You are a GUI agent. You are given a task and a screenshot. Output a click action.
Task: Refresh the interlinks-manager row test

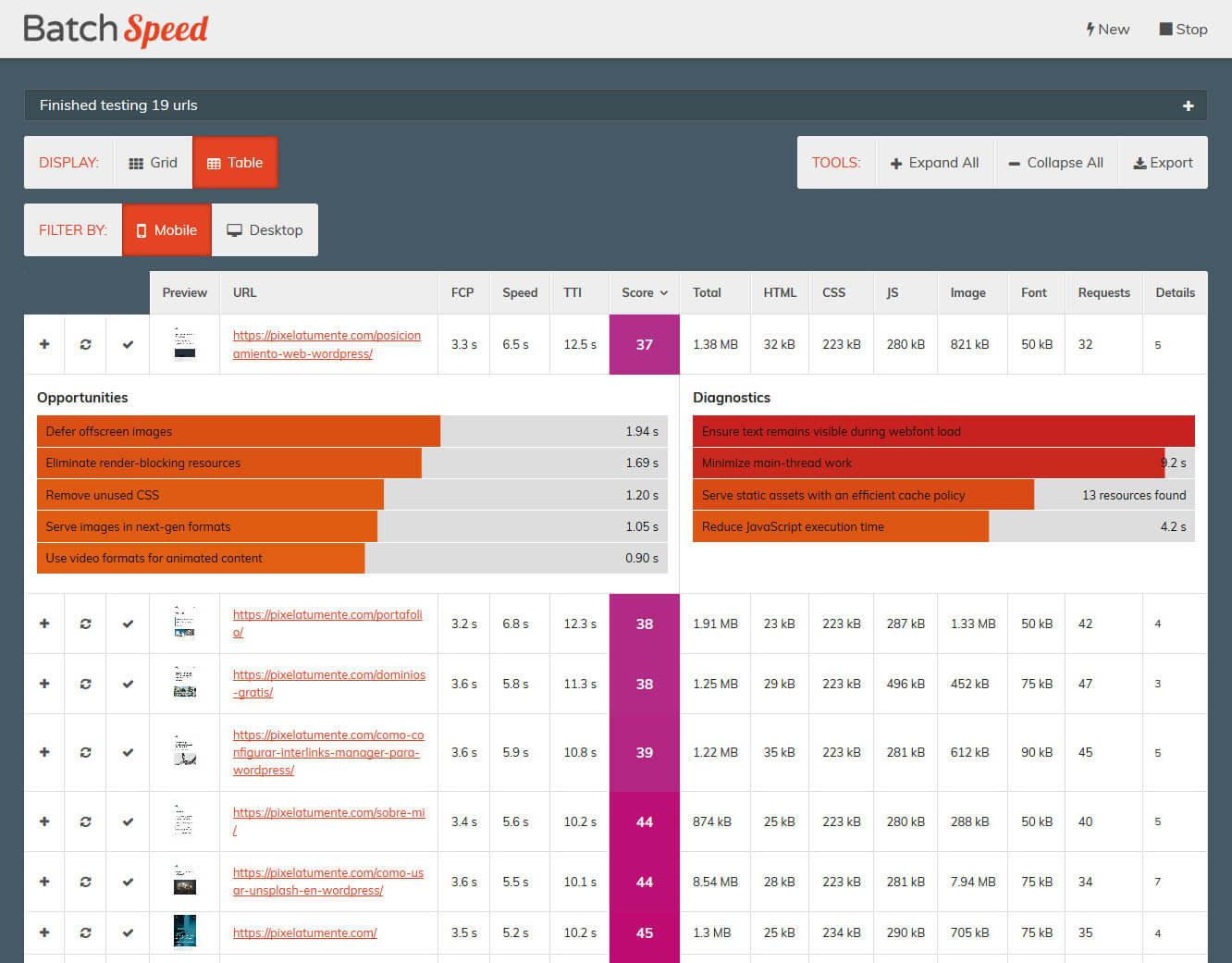point(85,752)
